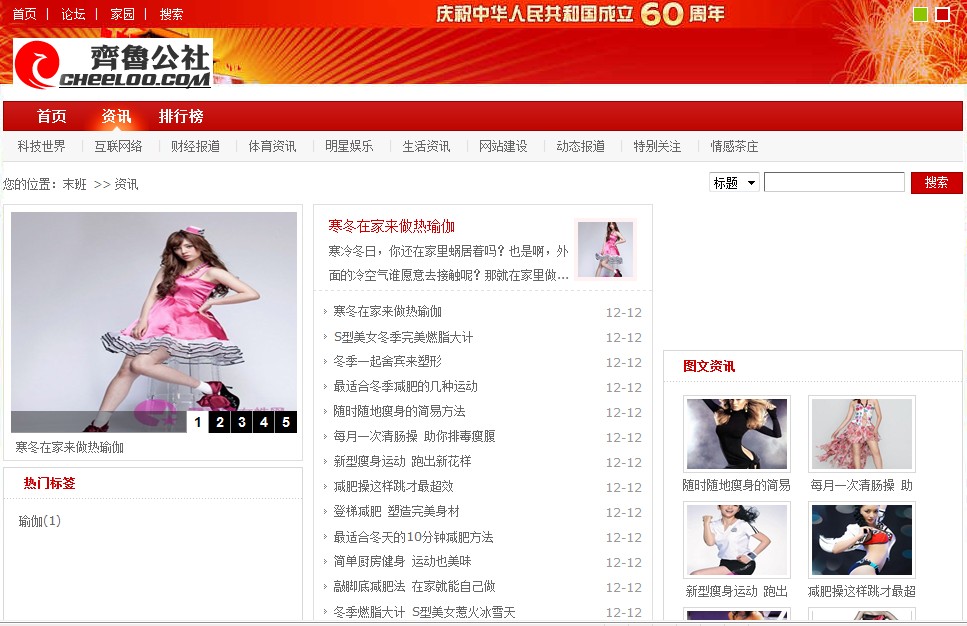Open the 科技世界 category
This screenshot has height=626, width=967.
tap(41, 146)
